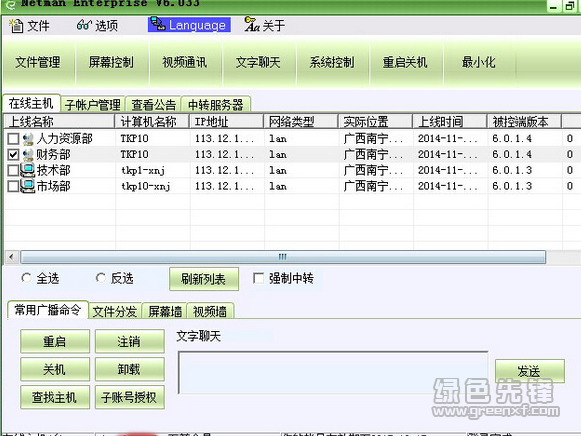Click computer name tkp10-xnj
This screenshot has width=581, height=436.
146,187
